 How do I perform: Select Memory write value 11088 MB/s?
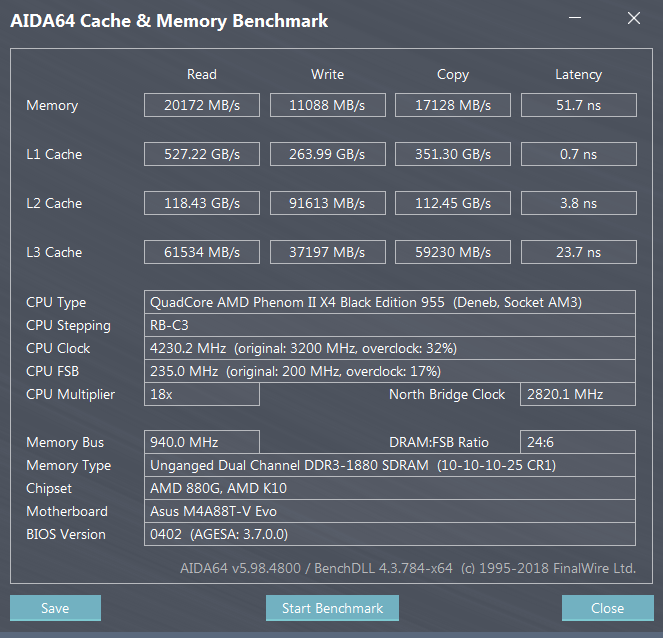(x=328, y=105)
